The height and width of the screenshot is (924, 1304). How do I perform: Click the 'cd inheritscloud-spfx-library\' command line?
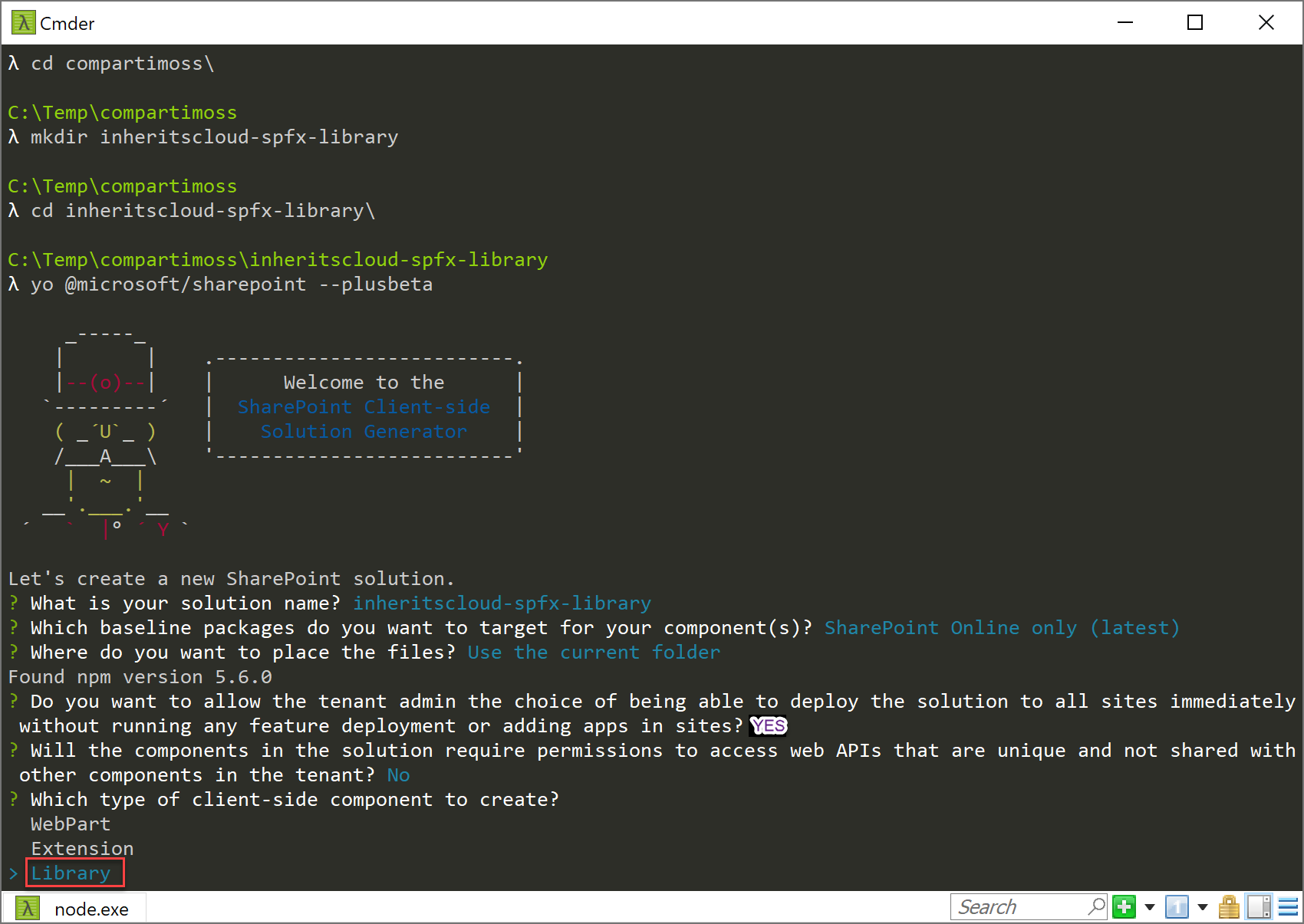[203, 211]
